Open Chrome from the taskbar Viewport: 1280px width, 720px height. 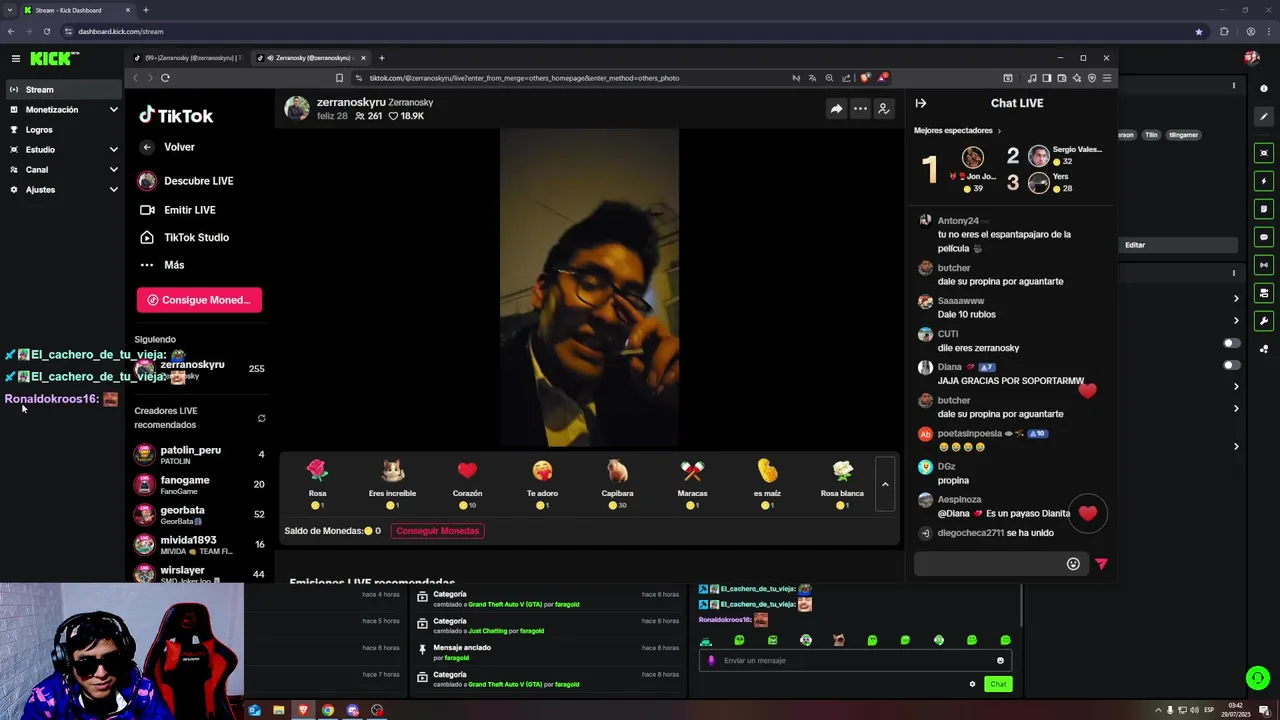point(327,710)
